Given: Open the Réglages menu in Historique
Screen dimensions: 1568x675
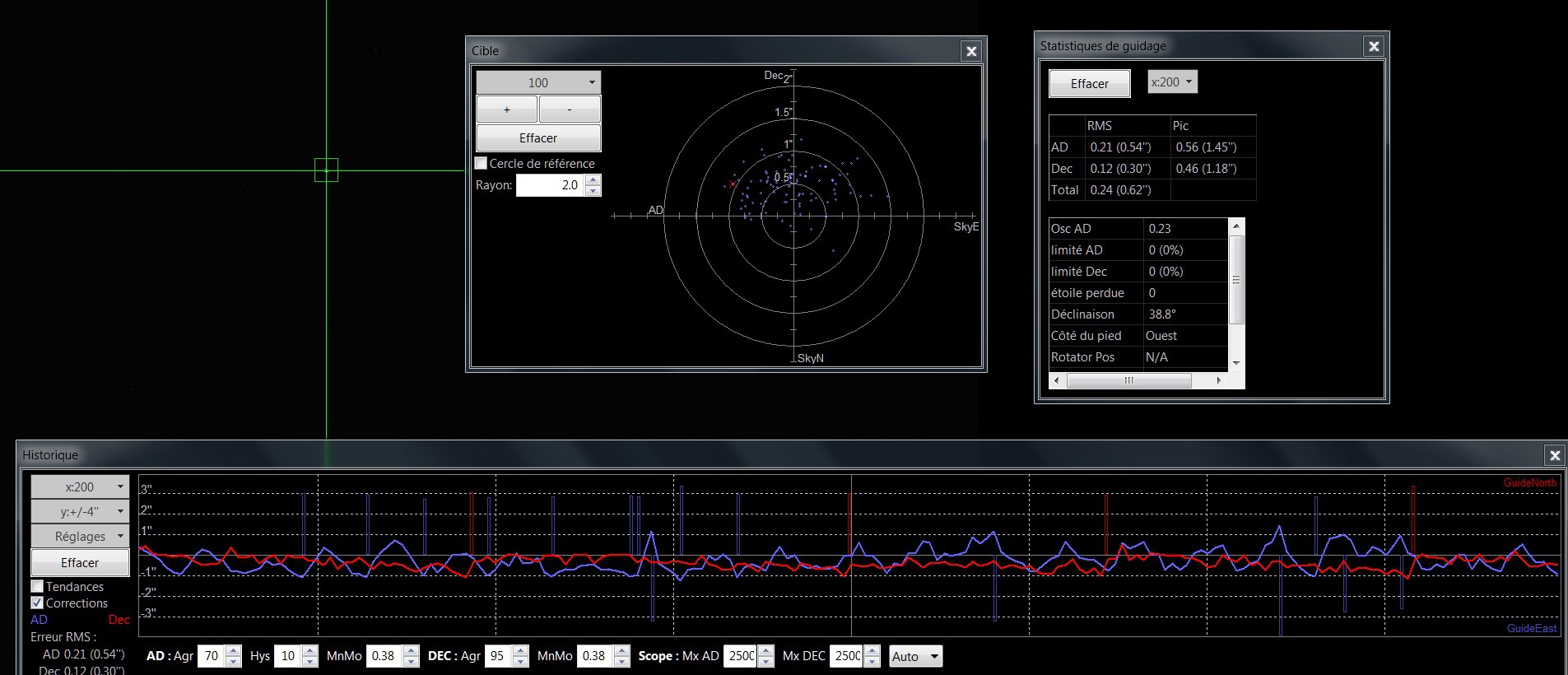Looking at the screenshot, I should [x=80, y=536].
